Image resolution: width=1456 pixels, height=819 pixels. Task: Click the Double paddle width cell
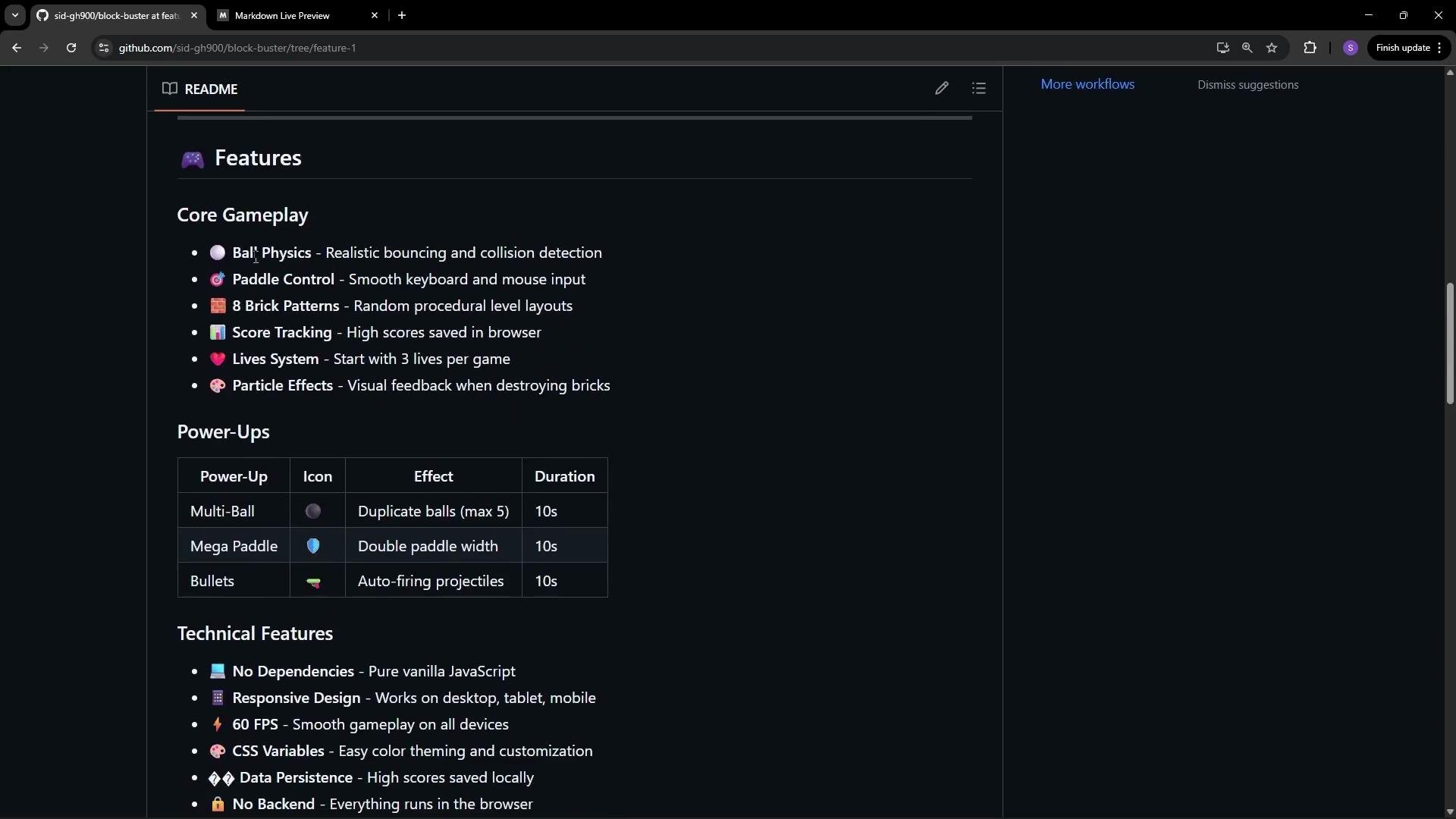click(433, 546)
